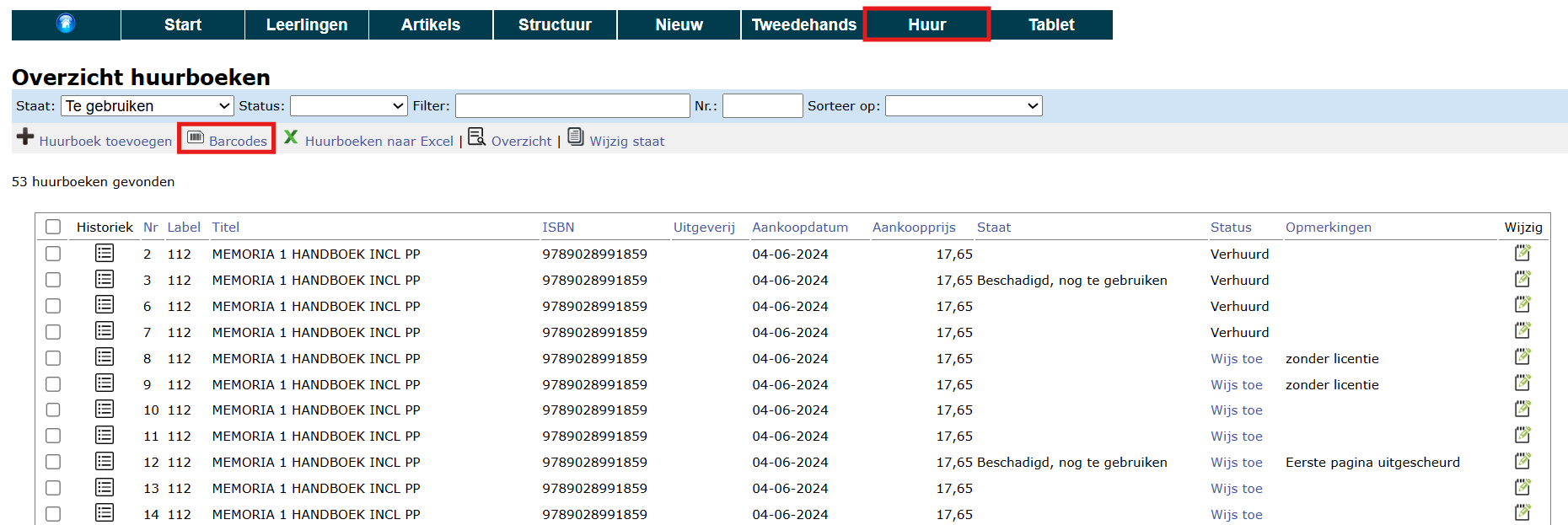Click edit icon for book number 3
The width and height of the screenshot is (1568, 525).
[1522, 279]
